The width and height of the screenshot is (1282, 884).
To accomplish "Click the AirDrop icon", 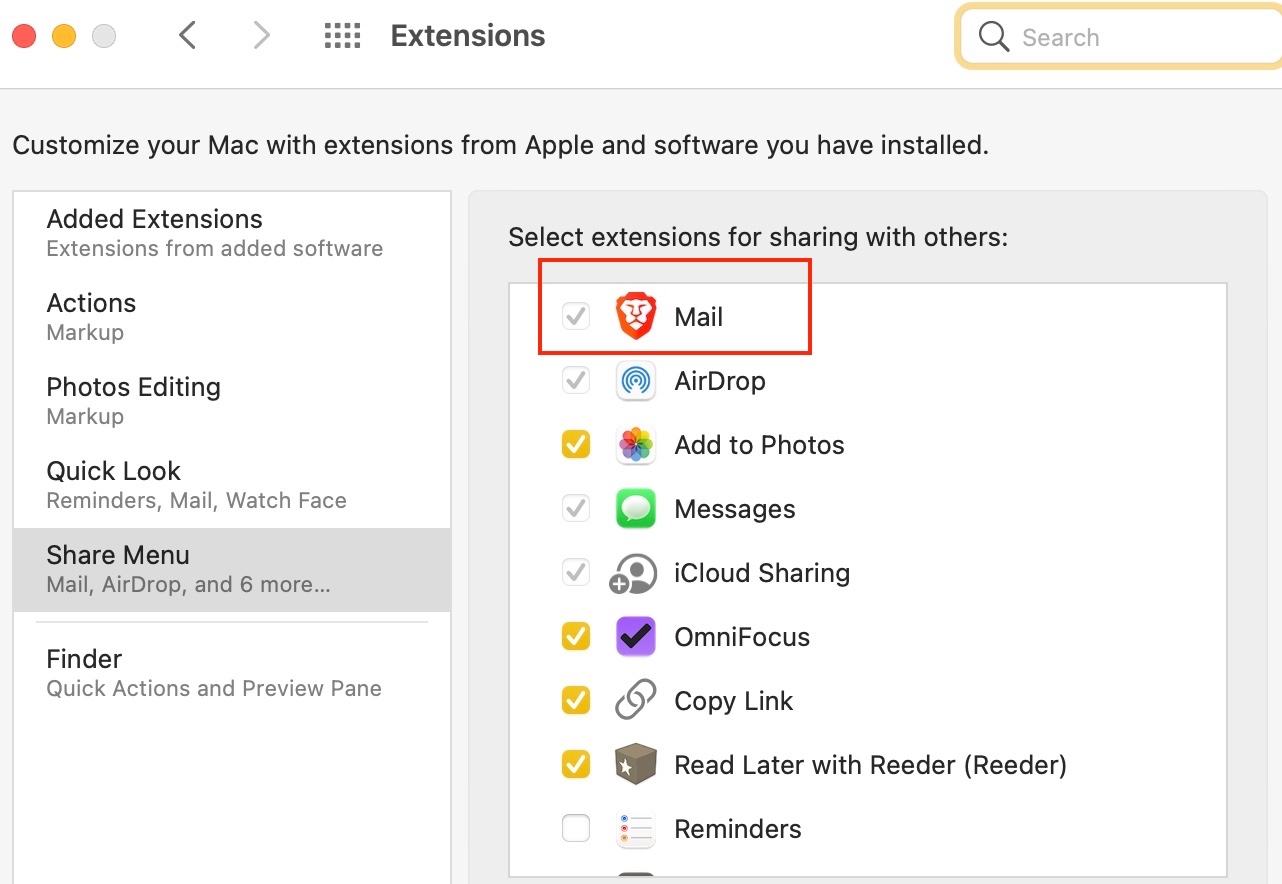I will [x=635, y=381].
